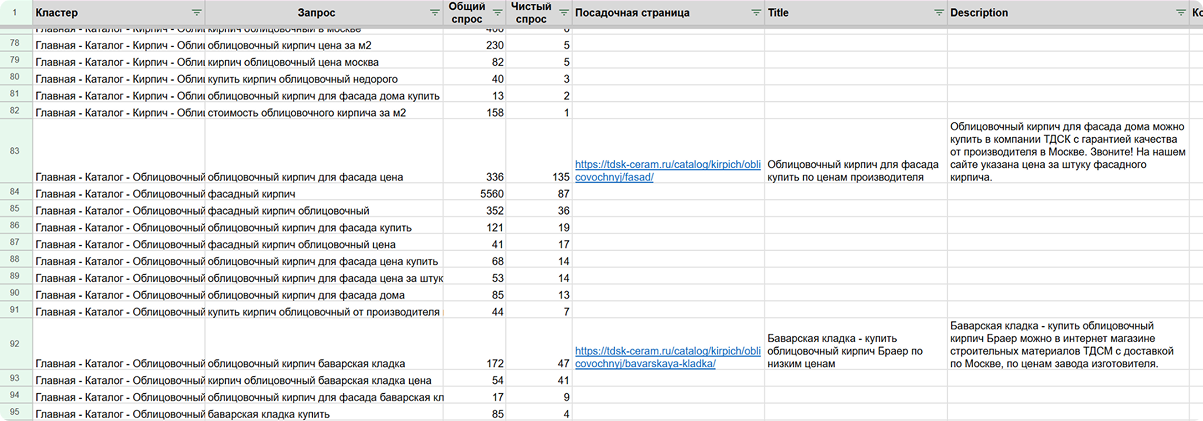The height and width of the screenshot is (421, 1203).
Task: Select row 83 via its row header
Action: [x=15, y=151]
